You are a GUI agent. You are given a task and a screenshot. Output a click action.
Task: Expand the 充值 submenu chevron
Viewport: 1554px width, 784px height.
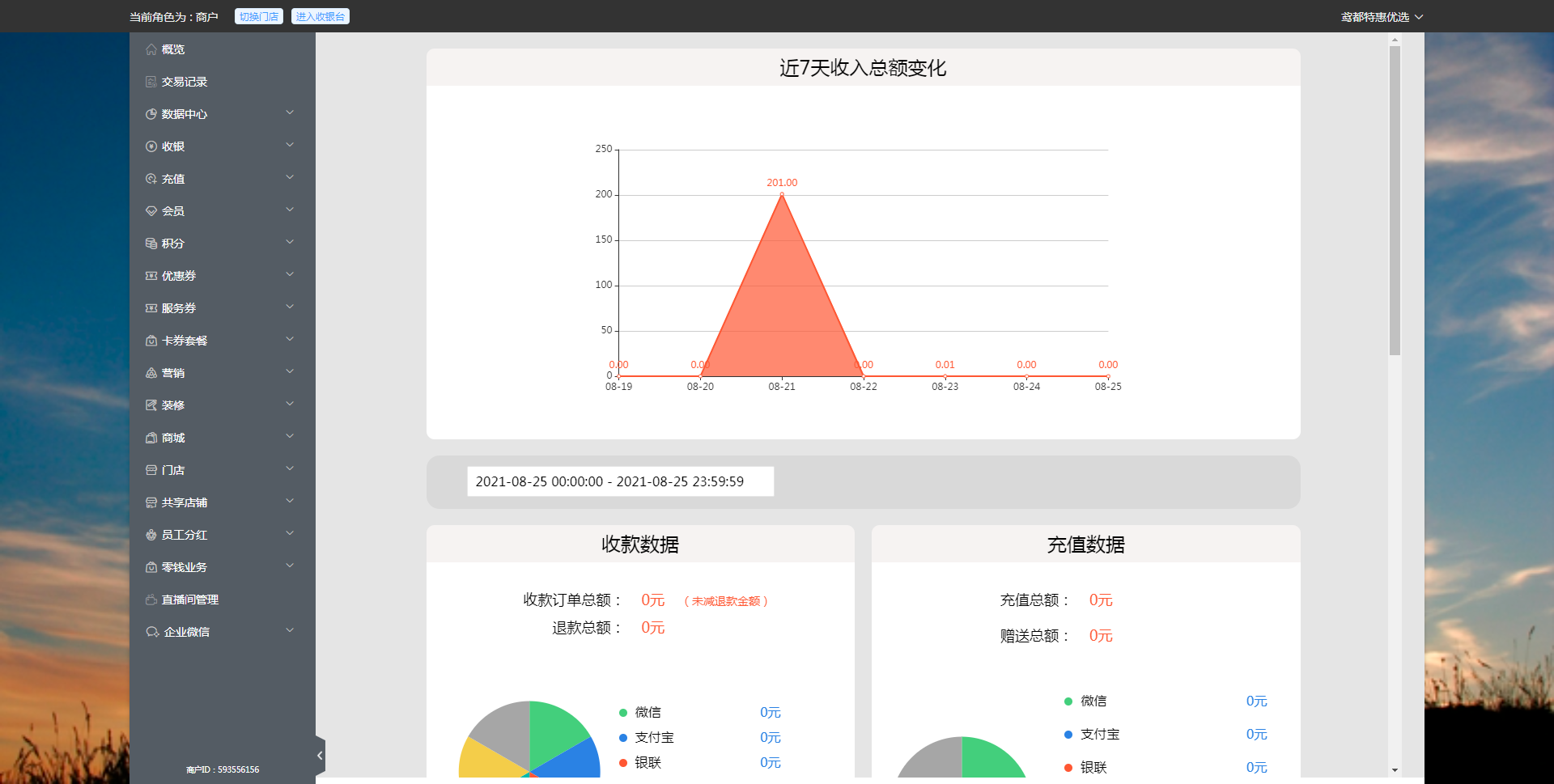pyautogui.click(x=290, y=177)
